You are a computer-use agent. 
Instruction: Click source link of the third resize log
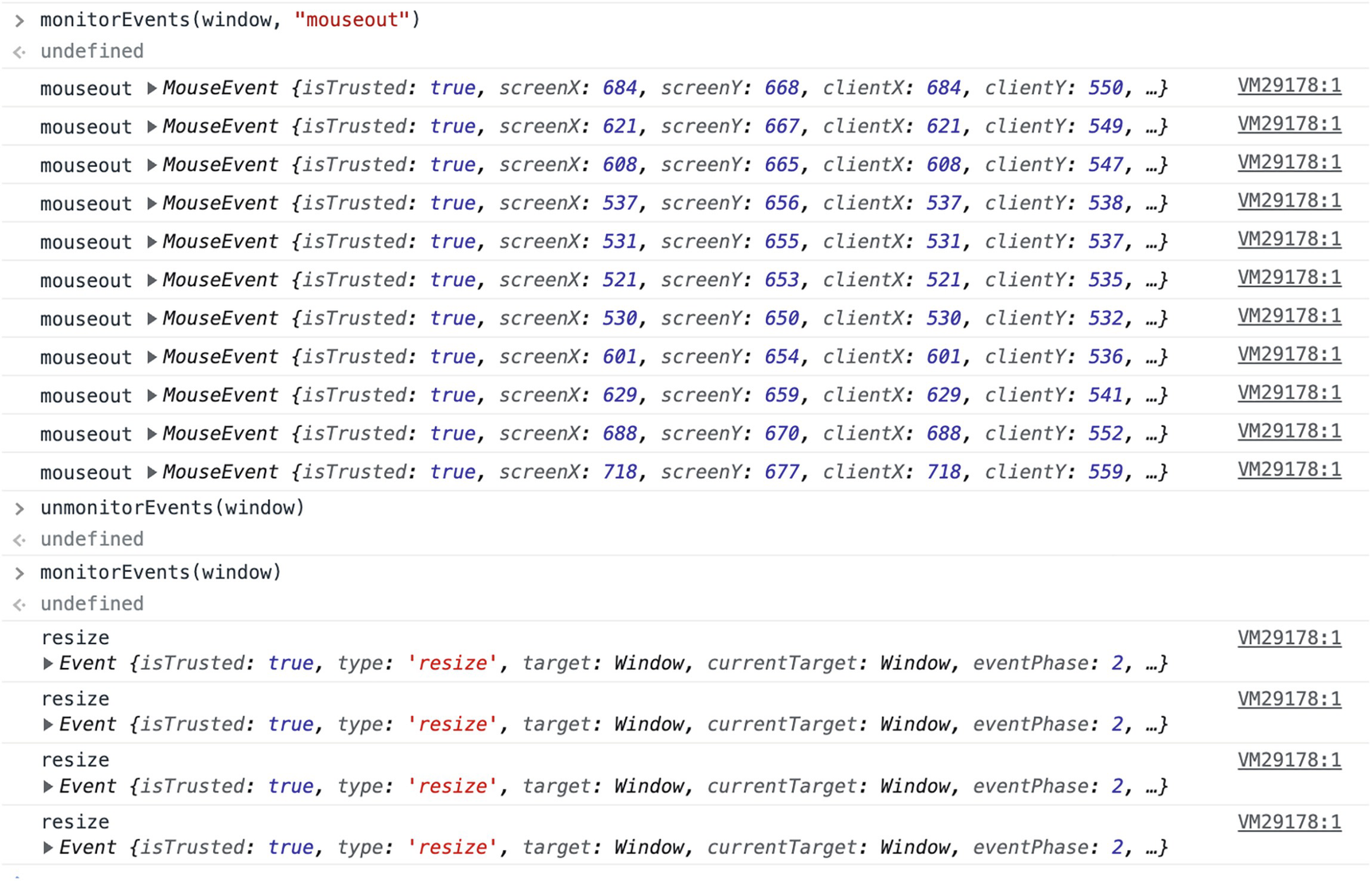[1288, 760]
